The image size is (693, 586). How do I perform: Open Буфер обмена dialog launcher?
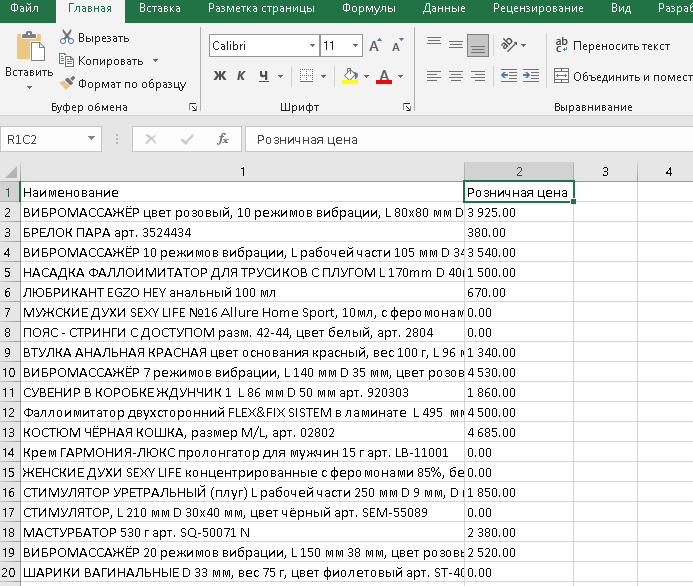pos(193,107)
